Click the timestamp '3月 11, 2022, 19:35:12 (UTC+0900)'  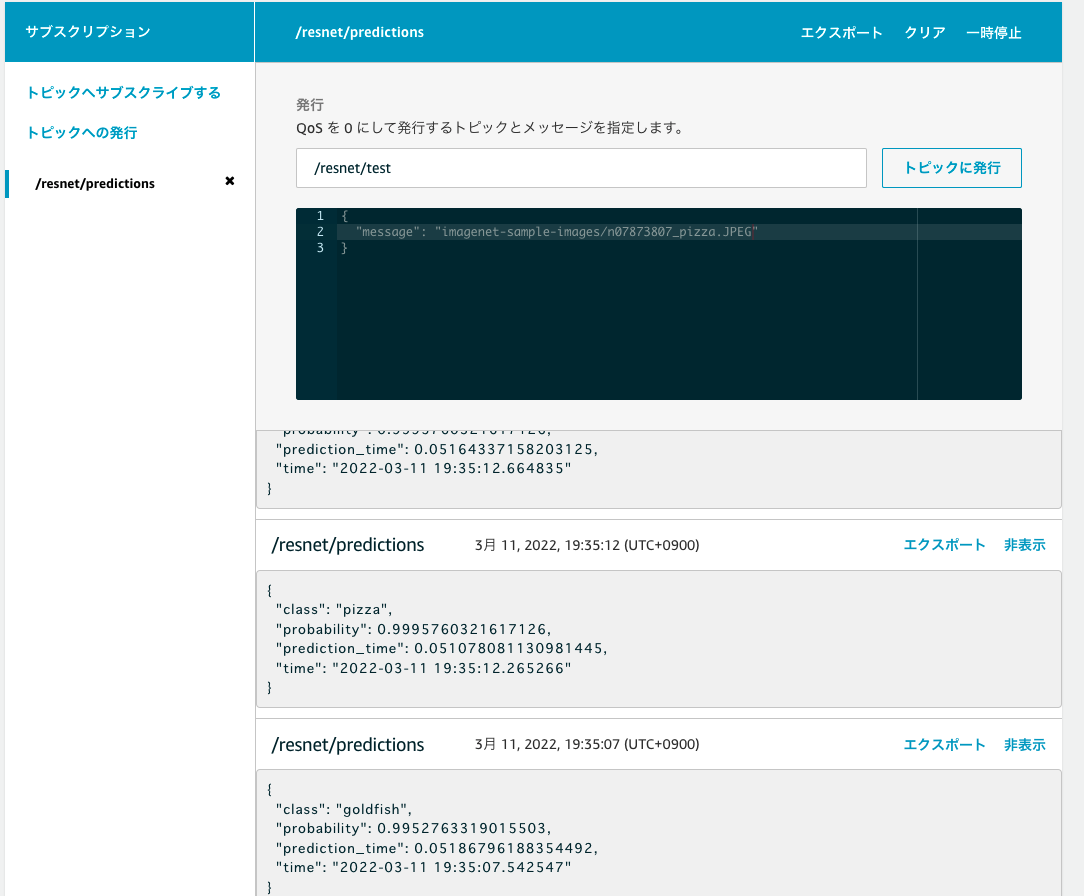[x=587, y=545]
